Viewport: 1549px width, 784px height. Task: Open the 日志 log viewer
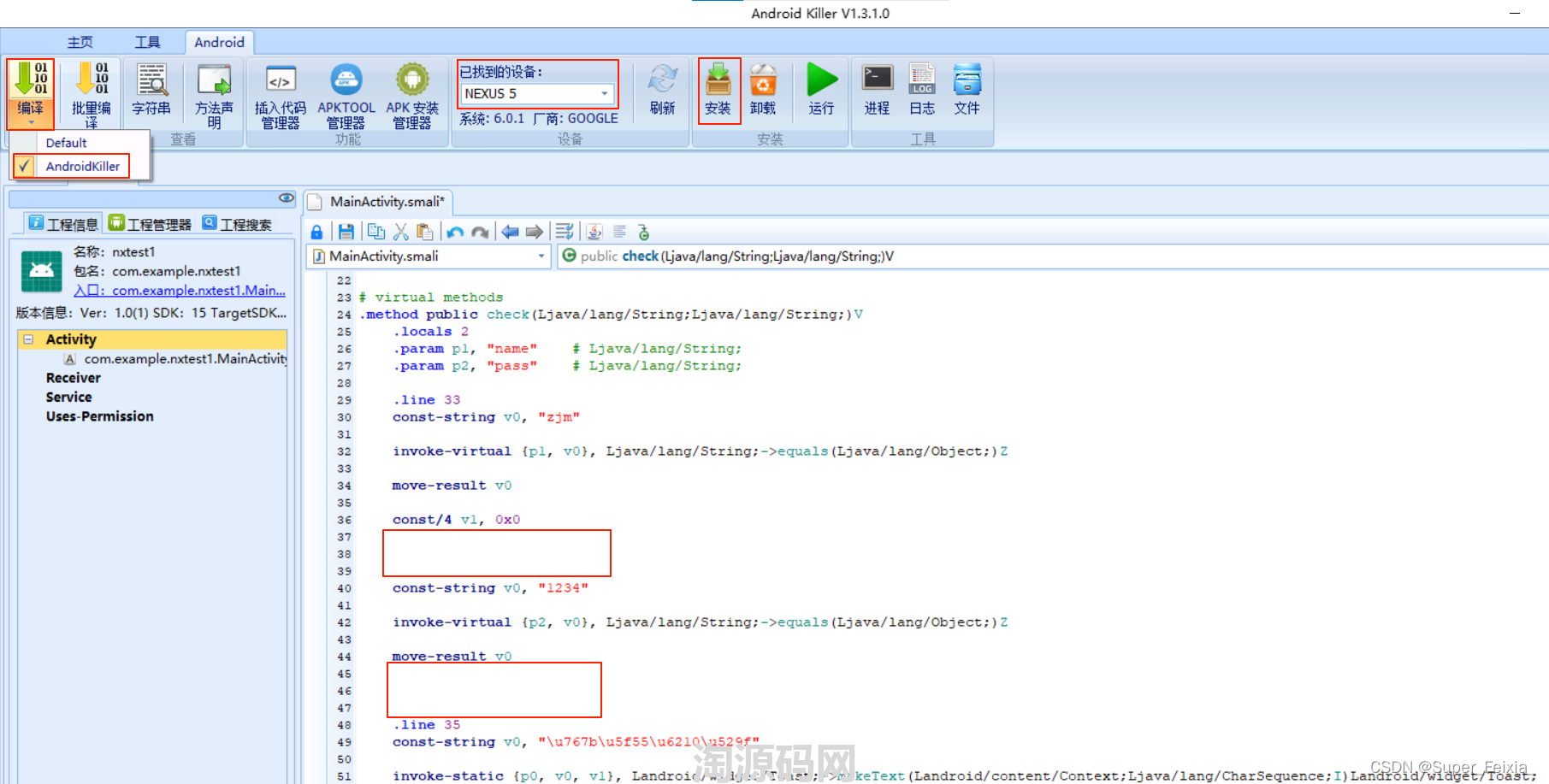922,90
